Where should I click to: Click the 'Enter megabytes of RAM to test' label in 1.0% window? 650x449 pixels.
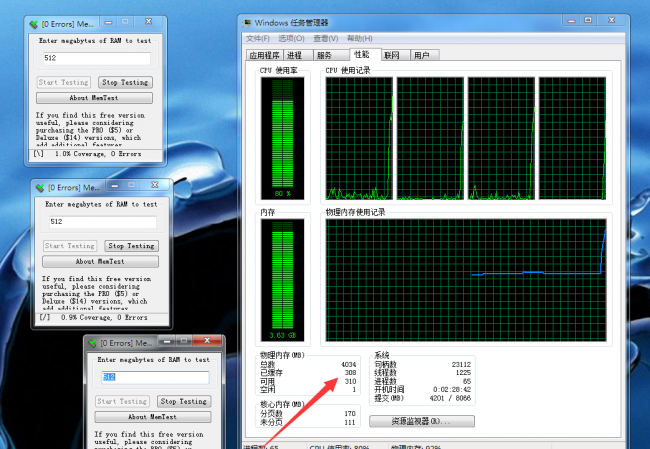coord(95,41)
